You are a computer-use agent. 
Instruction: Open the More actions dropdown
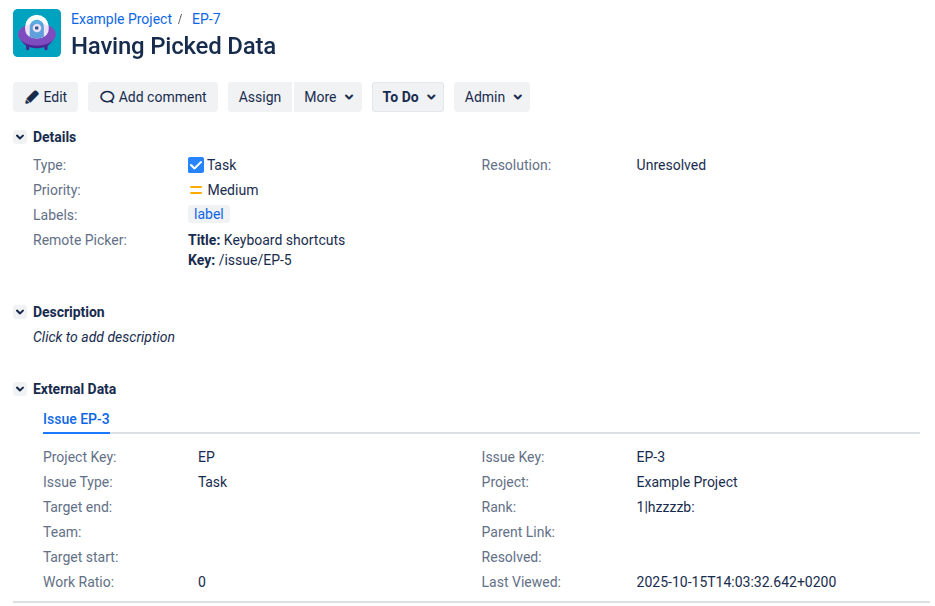328,97
